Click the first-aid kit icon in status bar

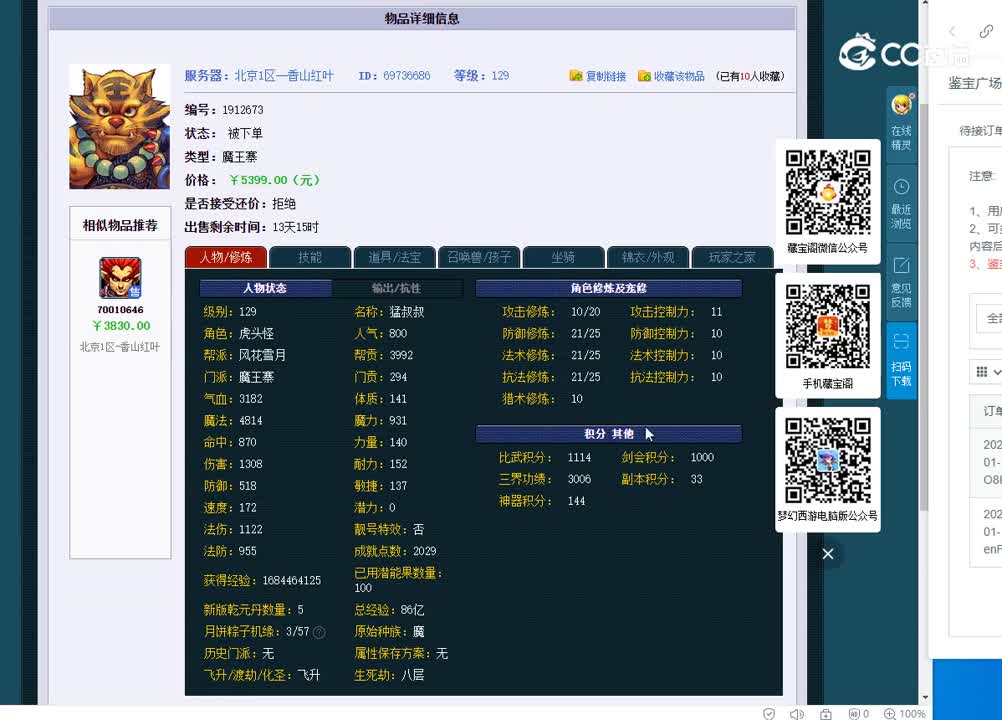pos(826,714)
